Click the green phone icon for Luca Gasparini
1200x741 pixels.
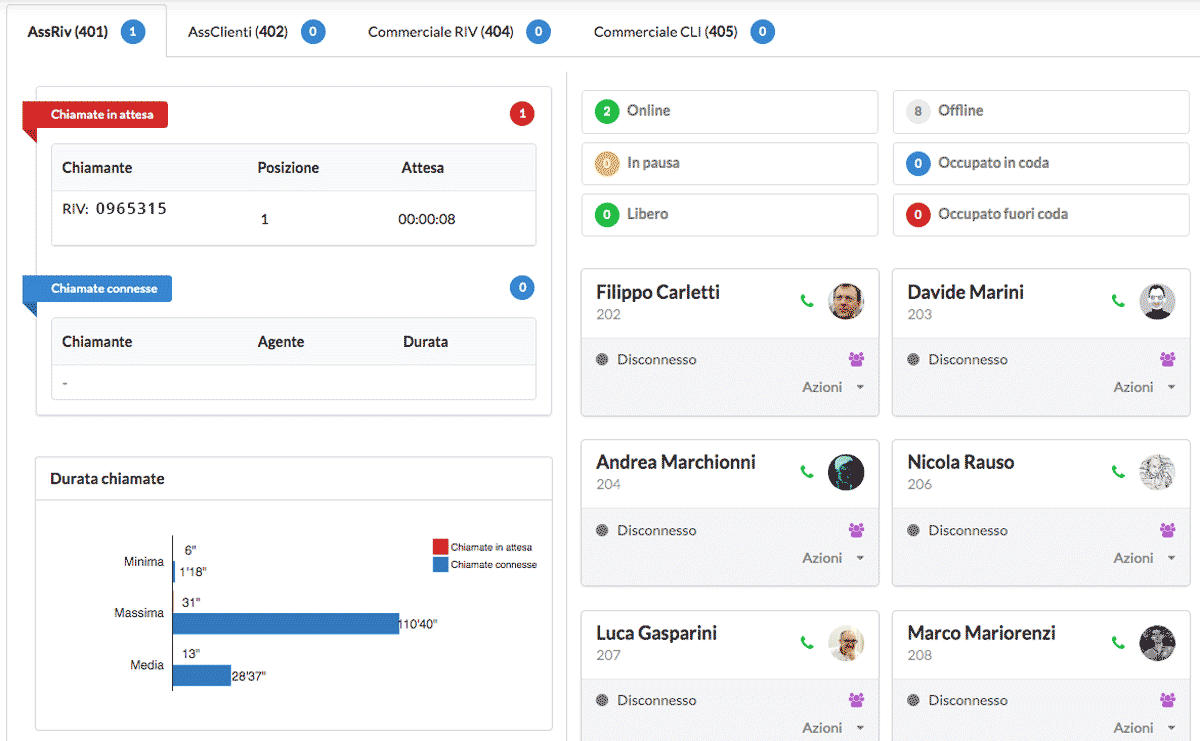[x=807, y=643]
